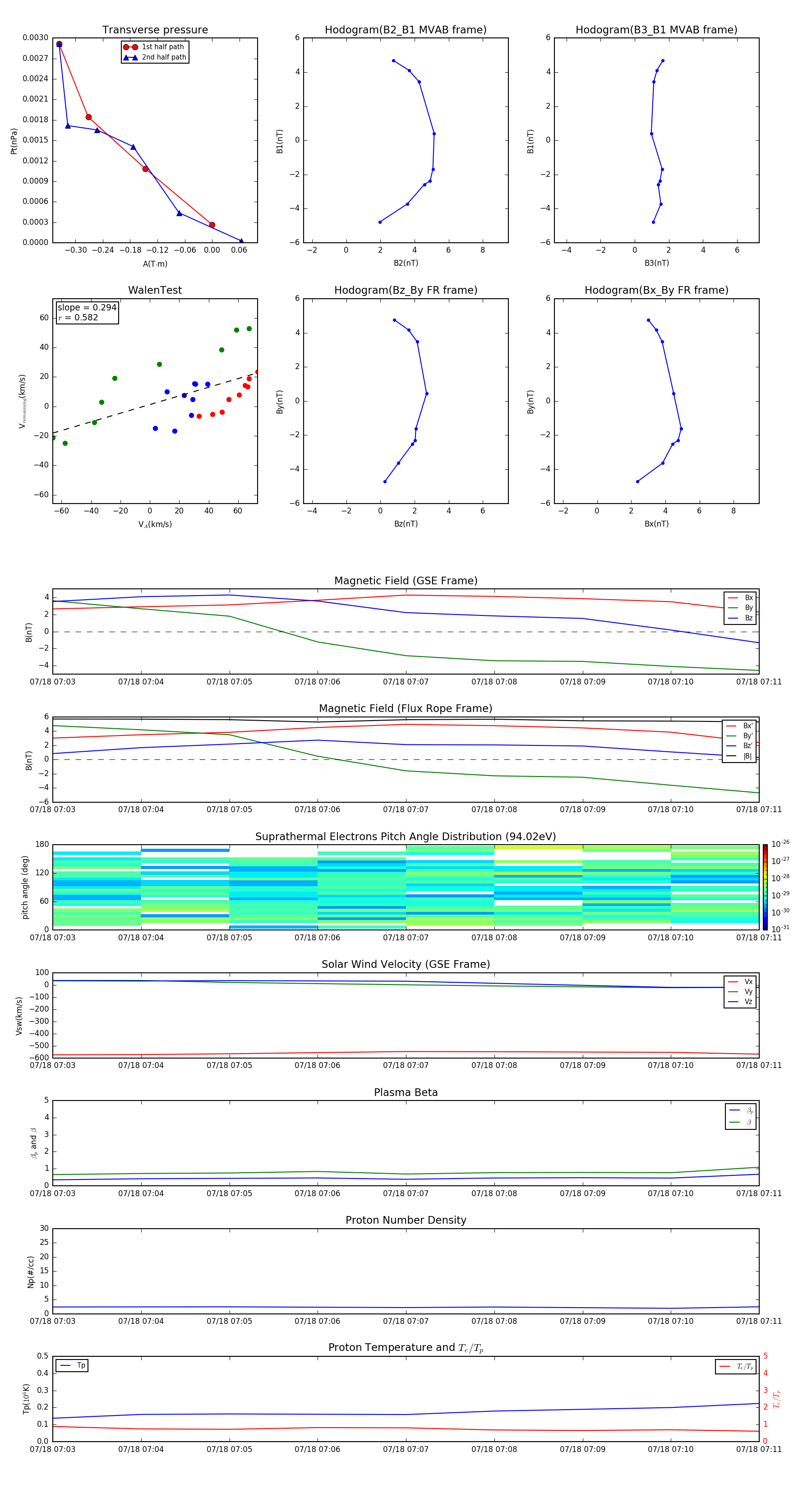Click the 'Hodogram(B3_B1 MVAB frame)' title
812x1489 pixels.
[x=656, y=30]
